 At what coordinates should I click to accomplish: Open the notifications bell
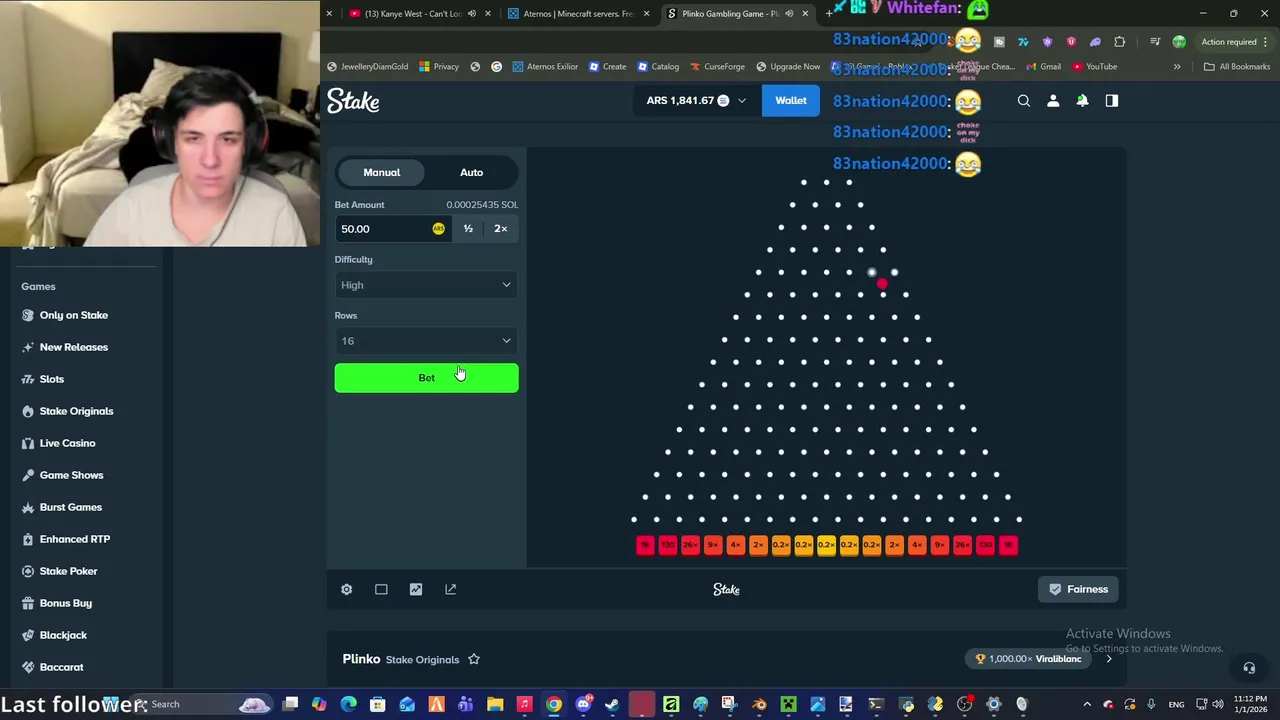[x=1082, y=101]
